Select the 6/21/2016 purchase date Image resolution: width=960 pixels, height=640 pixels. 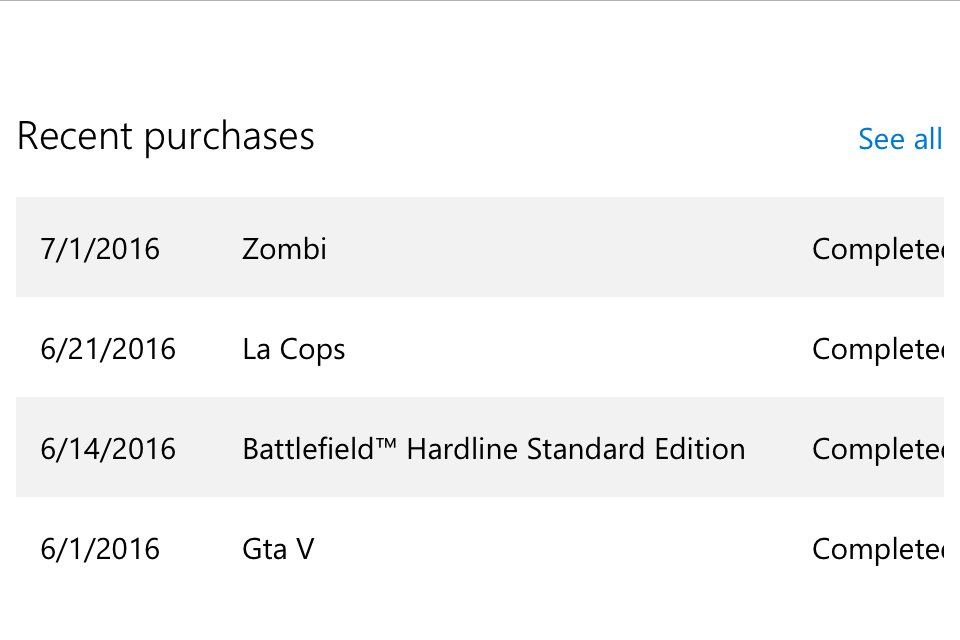(108, 349)
